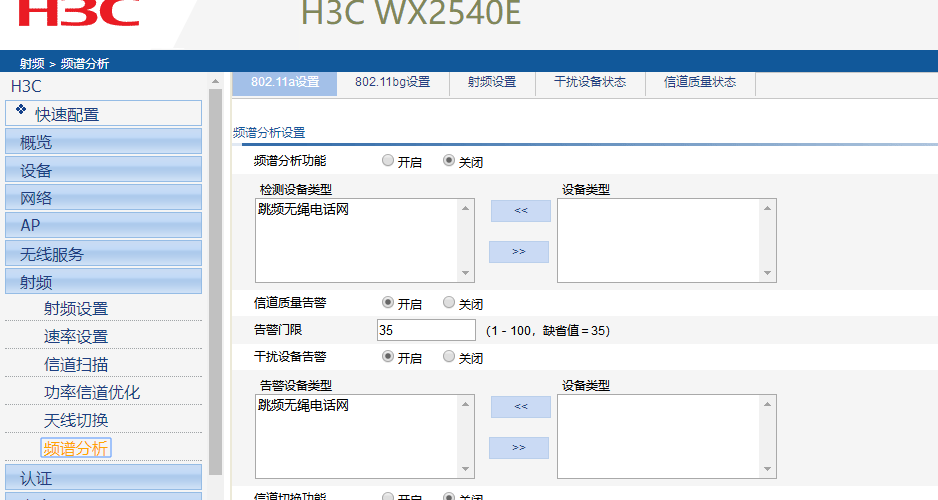Switch to the 802.11bg设置 tab

(392, 83)
